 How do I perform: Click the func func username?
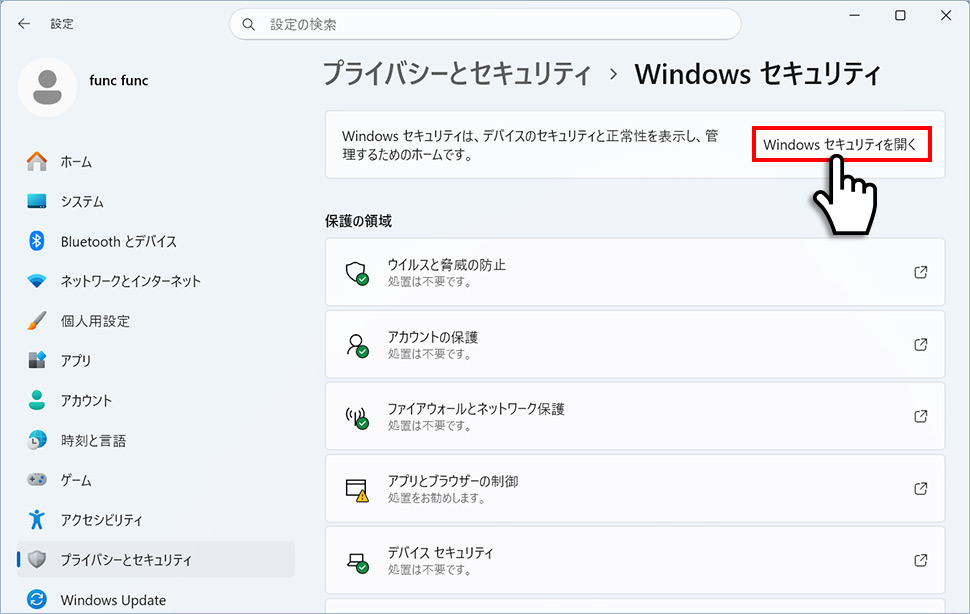(x=119, y=80)
